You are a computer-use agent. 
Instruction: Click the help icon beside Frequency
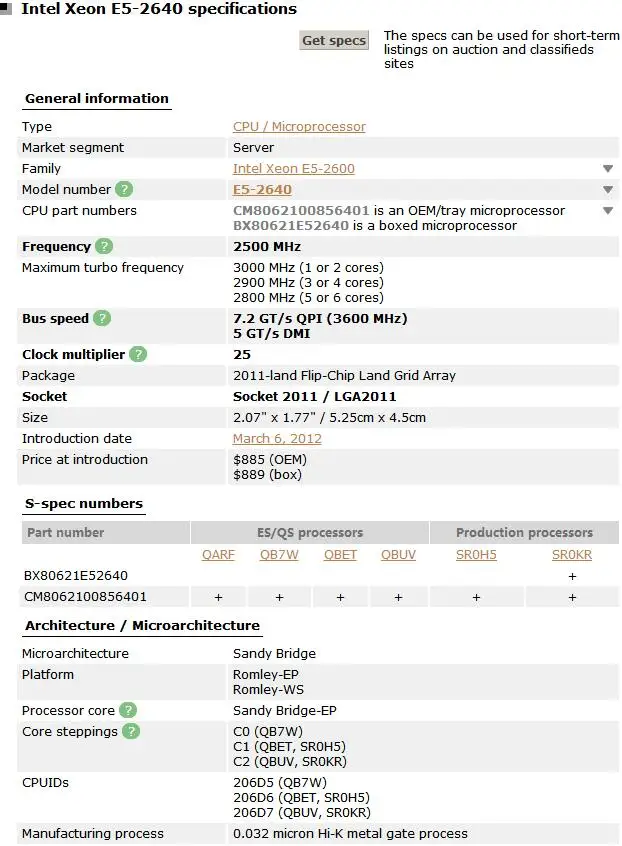point(104,246)
